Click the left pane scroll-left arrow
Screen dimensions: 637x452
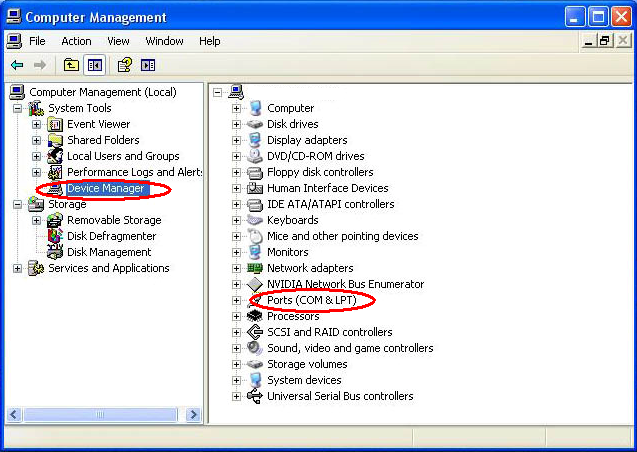tap(14, 415)
